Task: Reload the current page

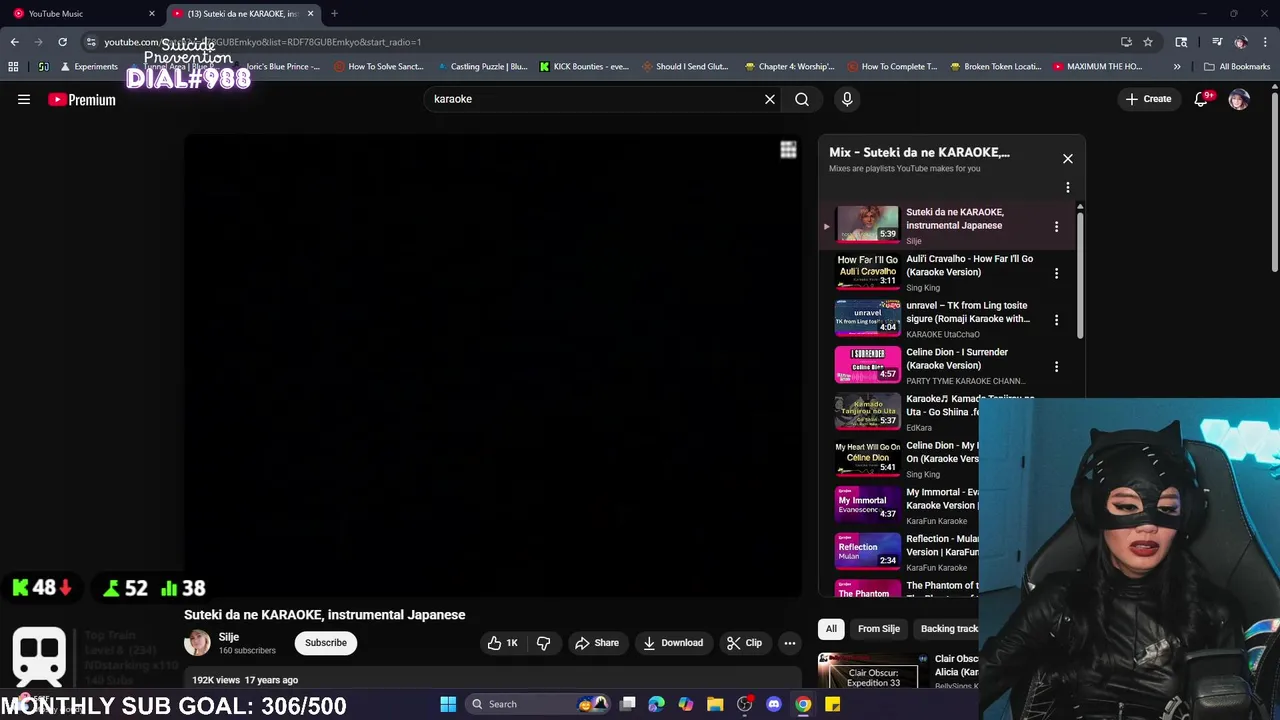Action: point(62,42)
